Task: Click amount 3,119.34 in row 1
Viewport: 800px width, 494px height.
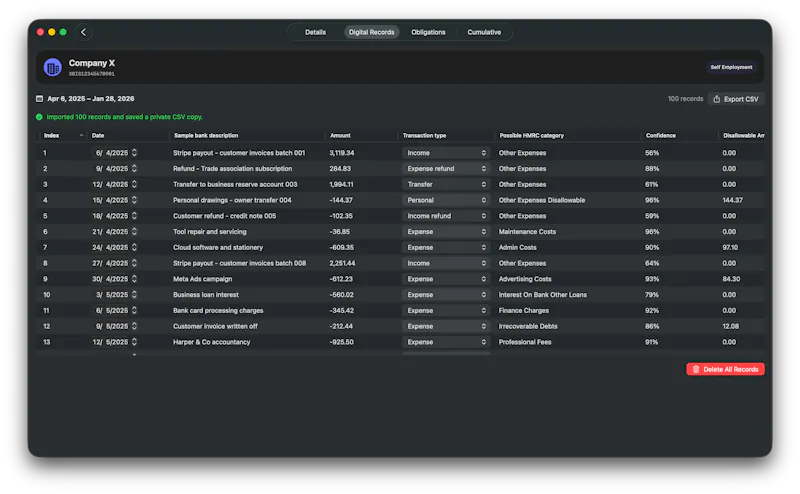Action: (x=342, y=153)
